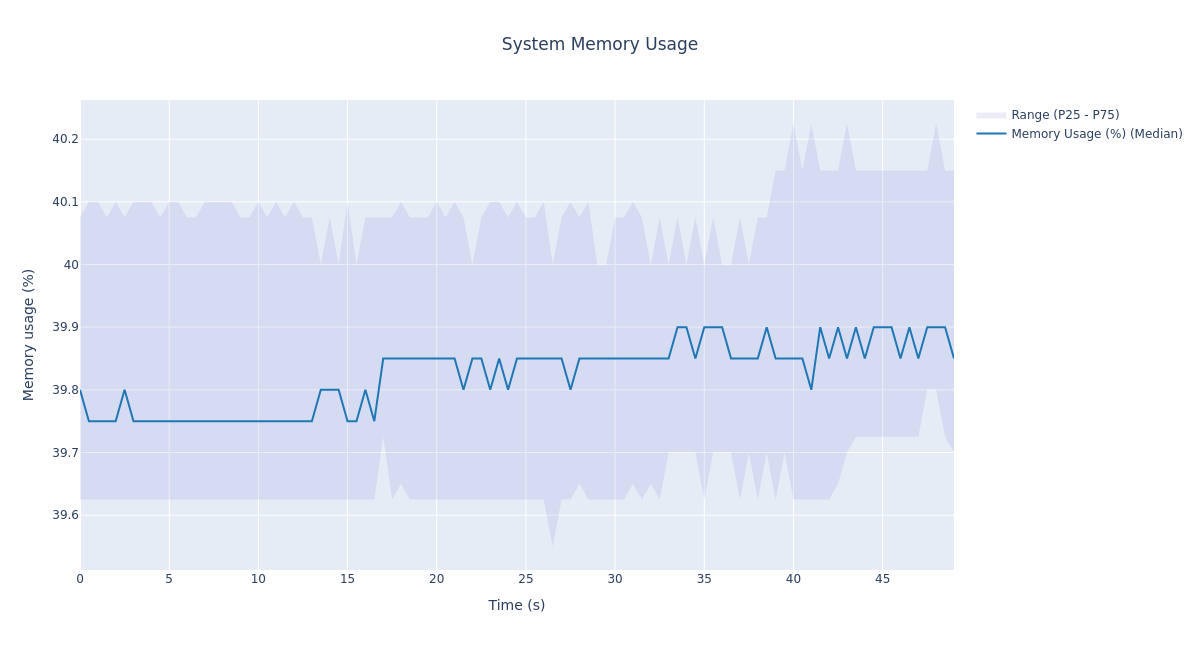This screenshot has width=1200, height=650.
Task: Toggle the Range (P25 - P75) legend entry
Action: (x=1064, y=115)
